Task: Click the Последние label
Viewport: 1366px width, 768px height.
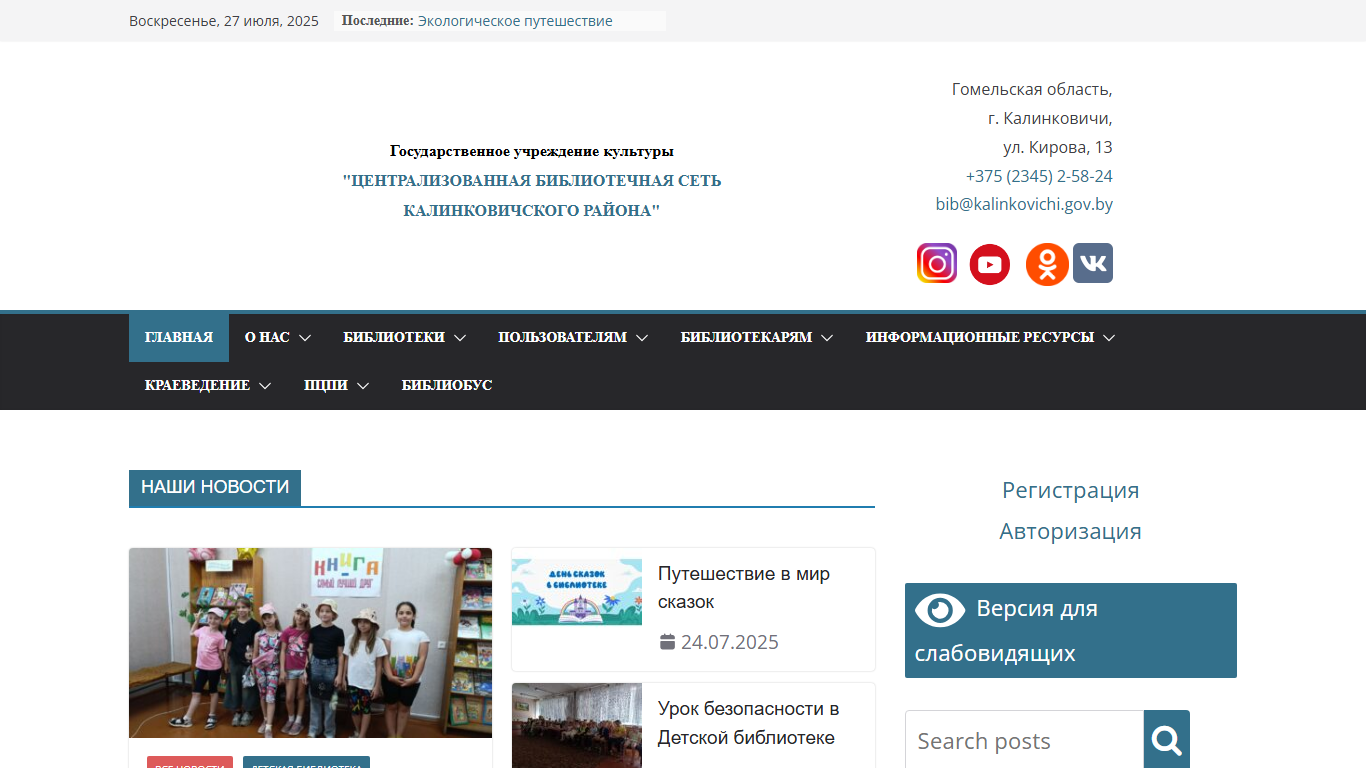Action: [378, 21]
